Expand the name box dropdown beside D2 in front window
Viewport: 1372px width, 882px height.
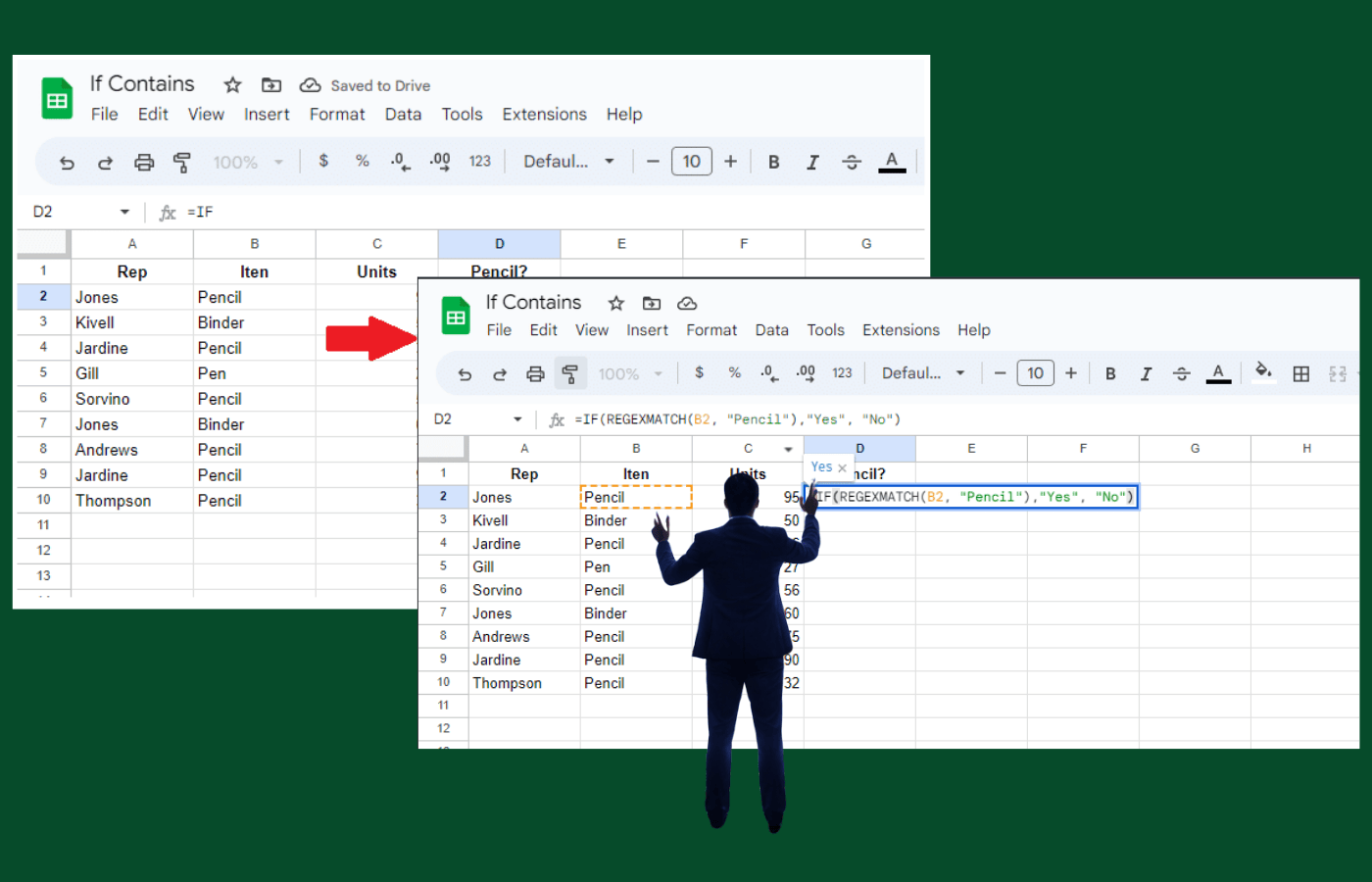(517, 419)
